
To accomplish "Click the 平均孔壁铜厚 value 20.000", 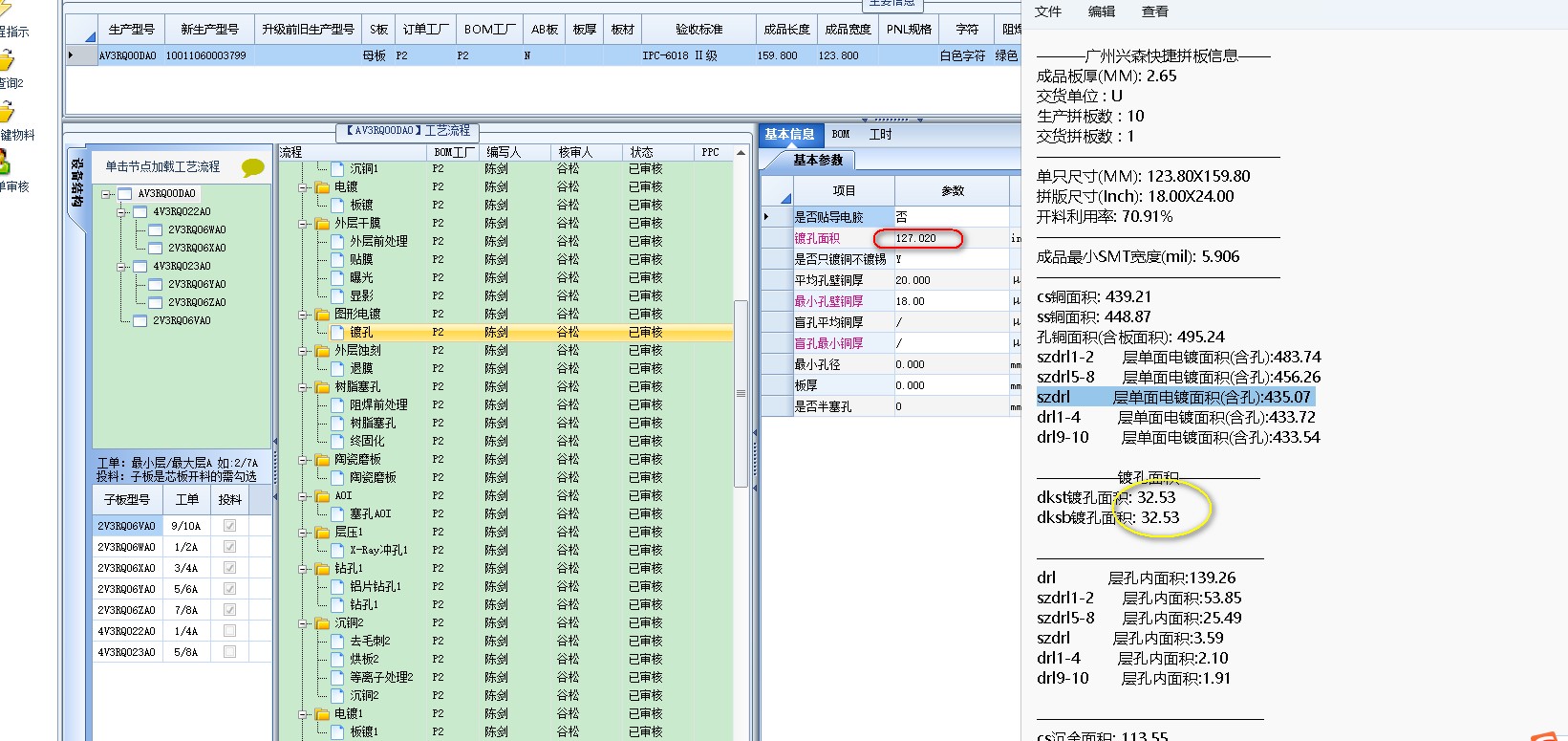I will point(951,280).
